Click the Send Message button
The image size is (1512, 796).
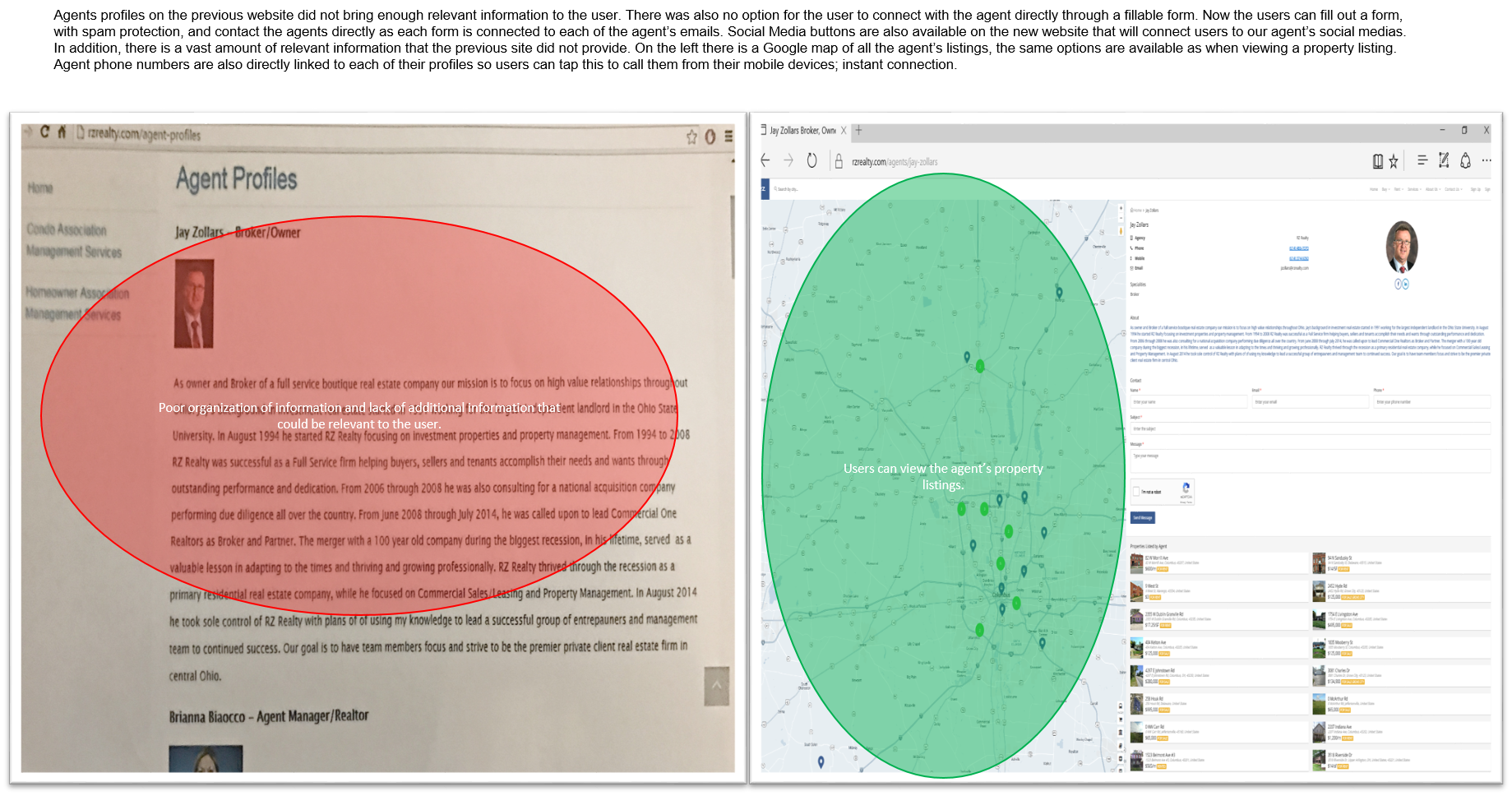pyautogui.click(x=1143, y=518)
